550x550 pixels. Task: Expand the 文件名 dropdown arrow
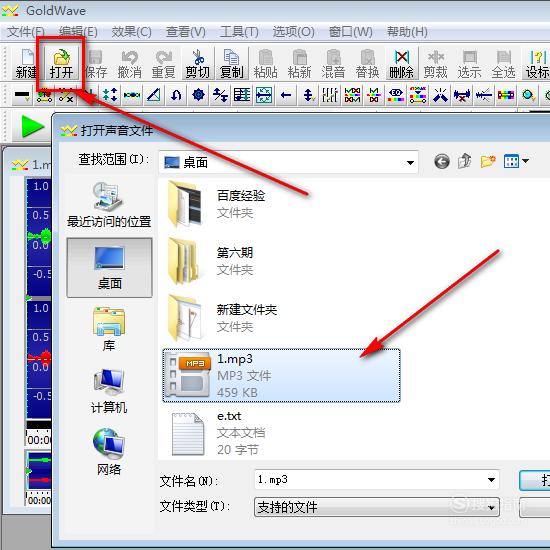(x=491, y=479)
